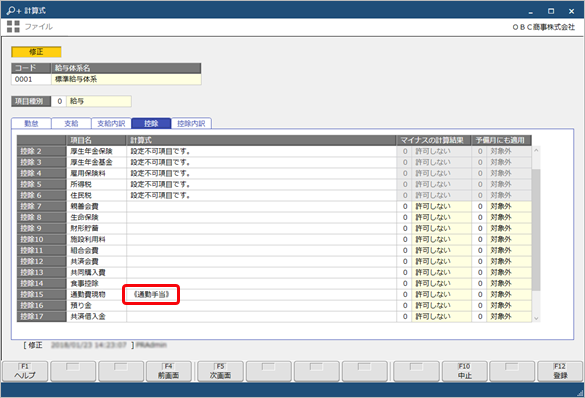Click the minus-result code 0 in 預り金 row
Screen dimensions: 585x398
pos(404,305)
